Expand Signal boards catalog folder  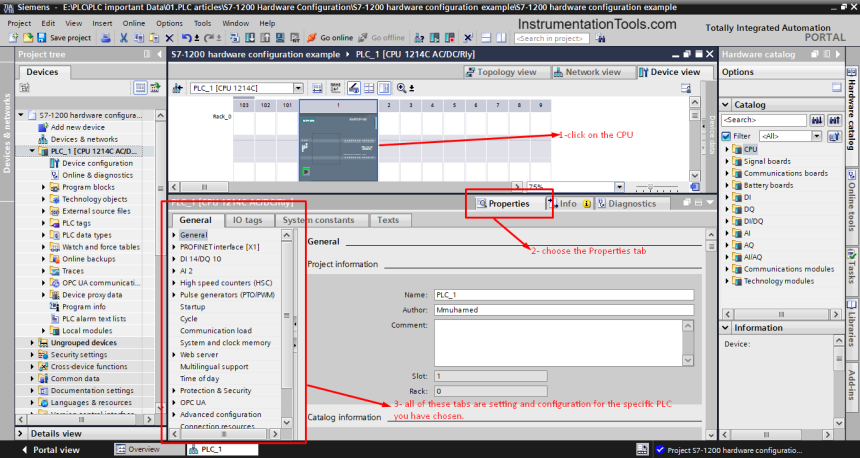[727, 161]
